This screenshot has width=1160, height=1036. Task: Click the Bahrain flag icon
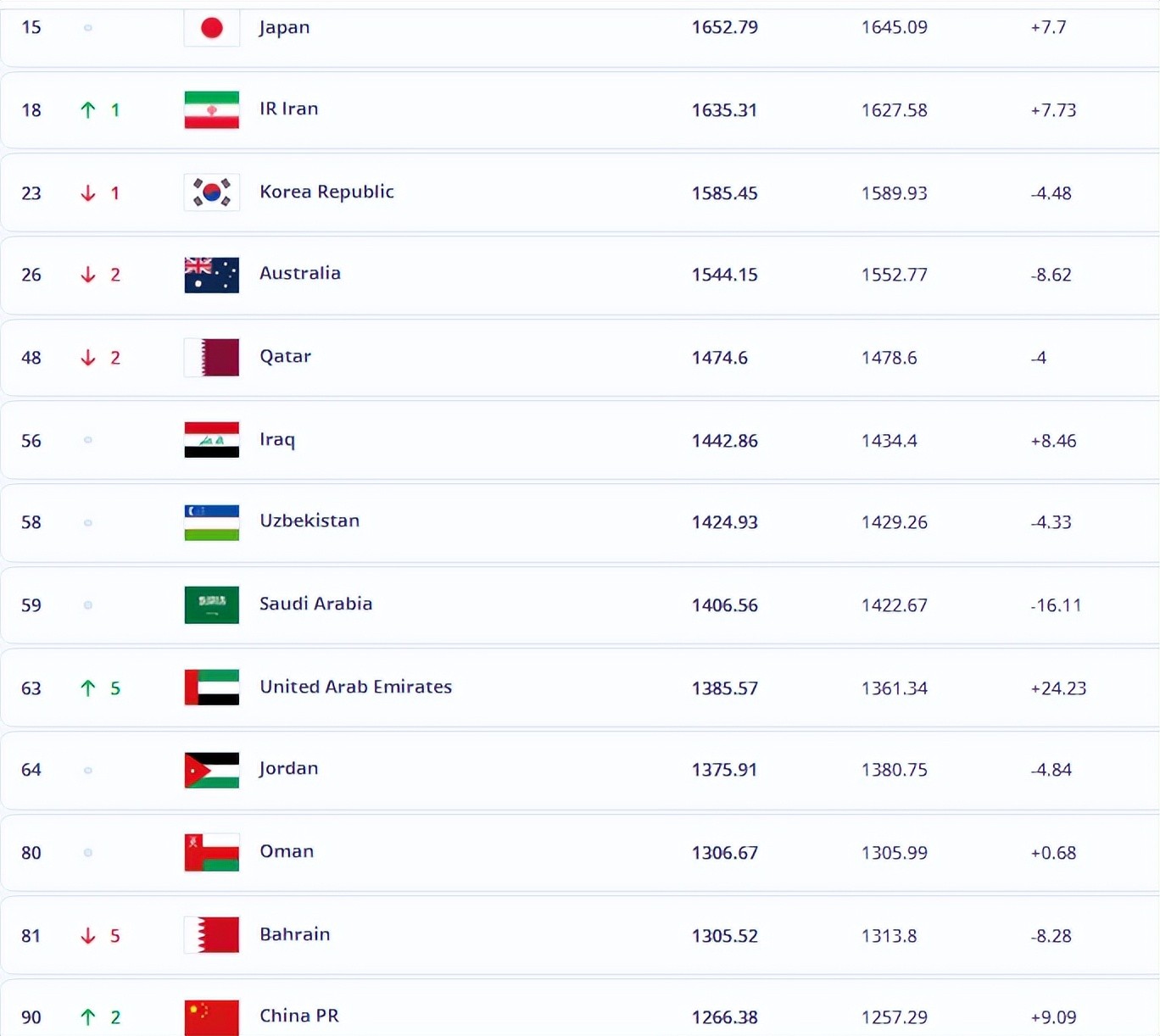[212, 935]
